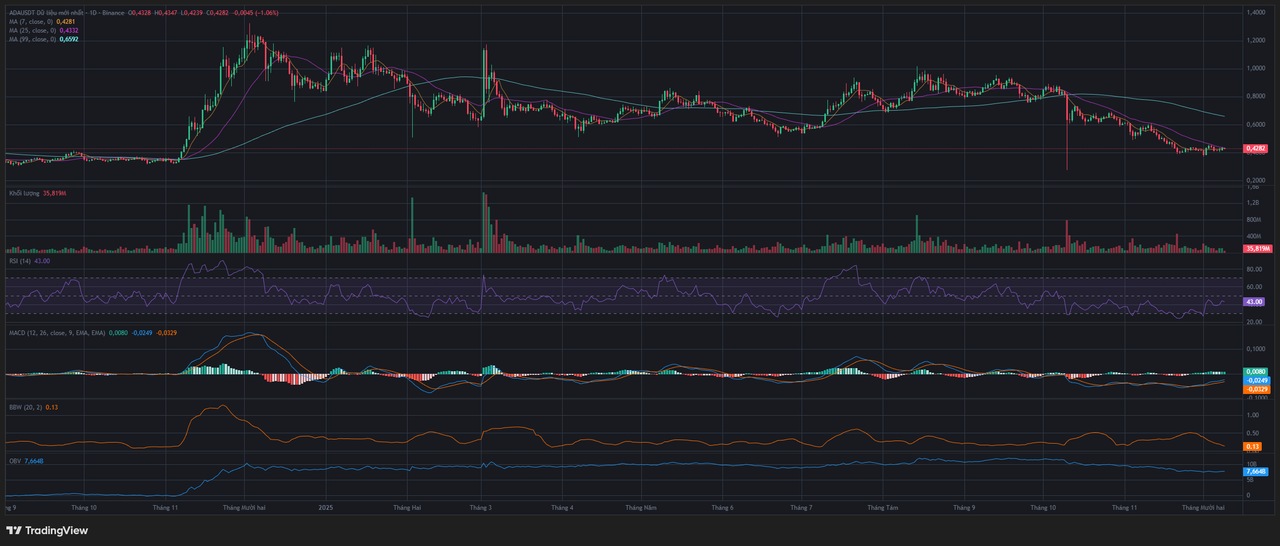The image size is (1280, 546).
Task: Click the Tháng Tám time axis label
Action: (883, 507)
